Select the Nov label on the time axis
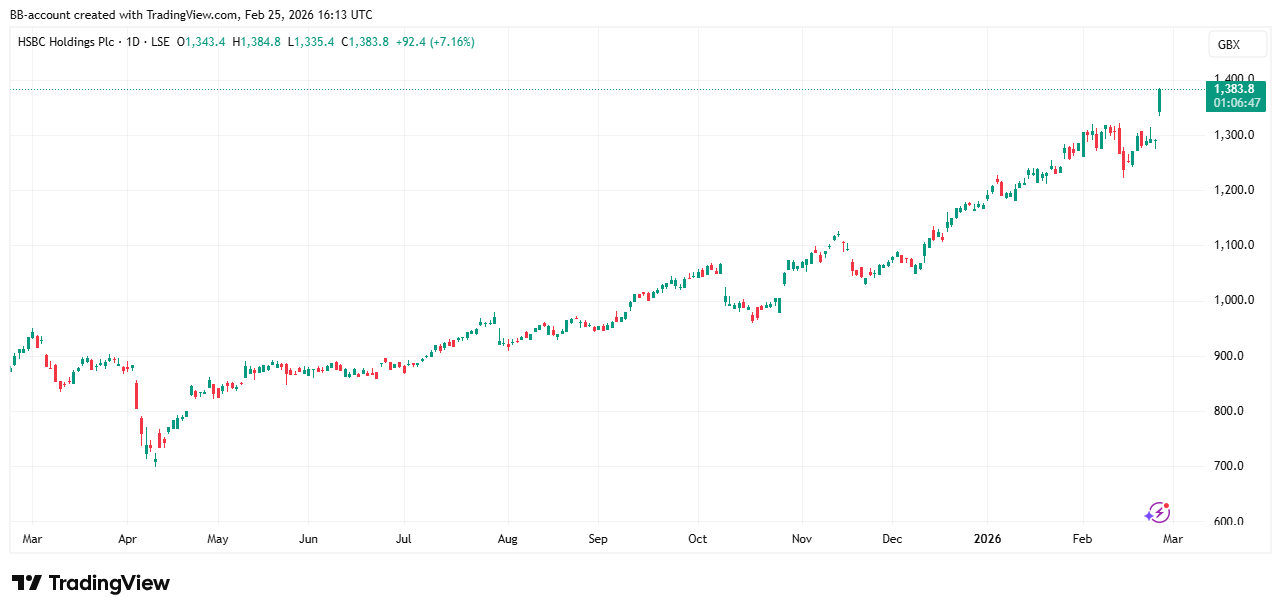1281x613 pixels. tap(801, 539)
